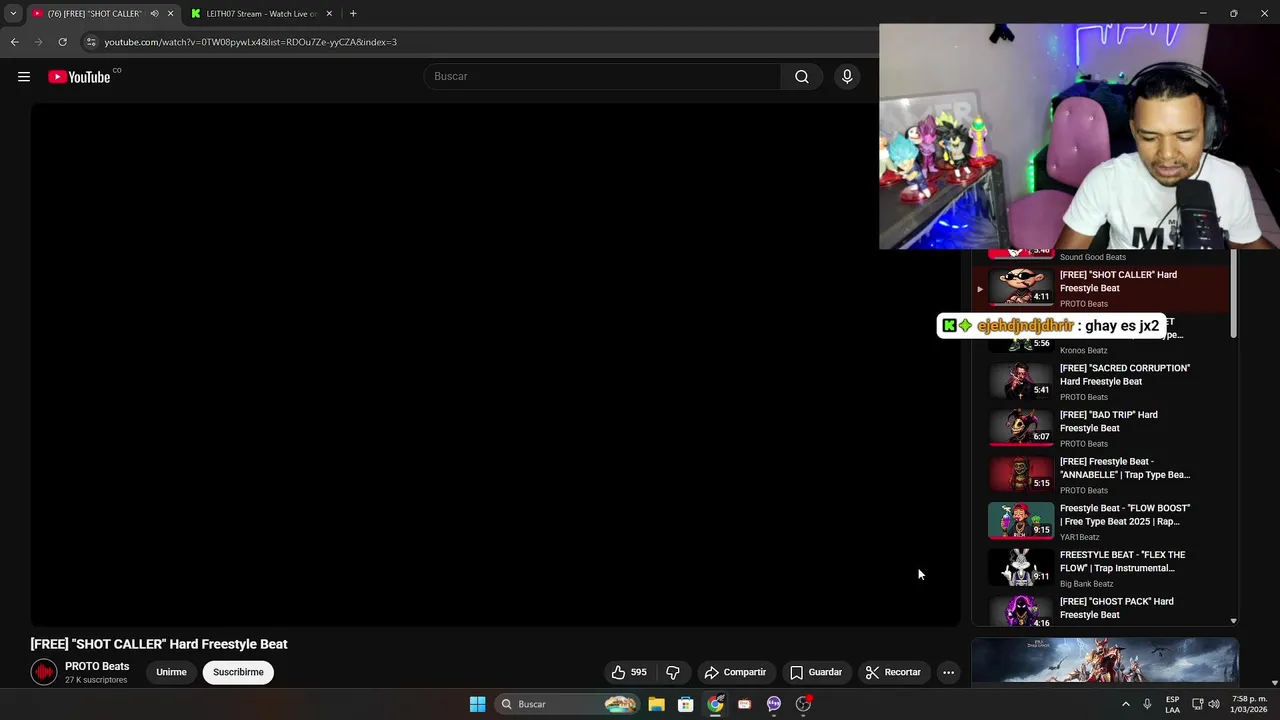Go back in browser history
The height and width of the screenshot is (720, 1280).
pyautogui.click(x=14, y=42)
